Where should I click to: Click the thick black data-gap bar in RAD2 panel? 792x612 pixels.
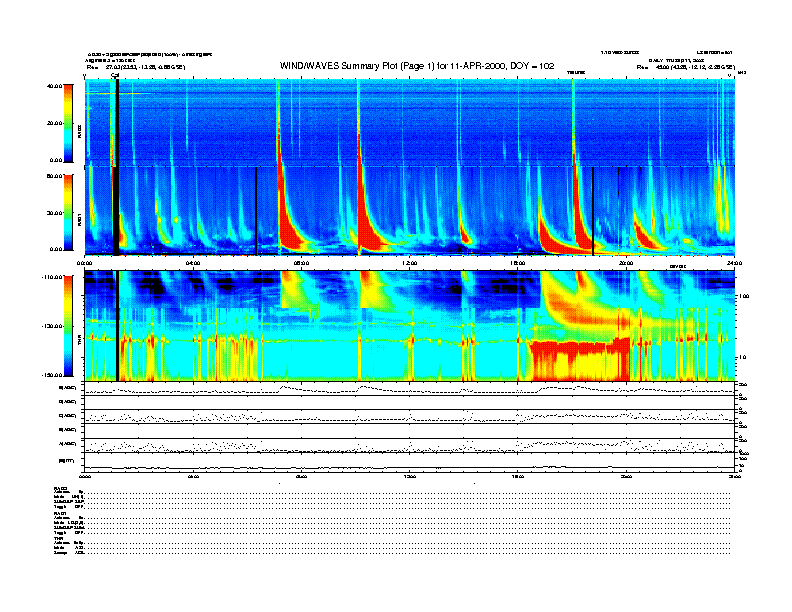(117, 120)
